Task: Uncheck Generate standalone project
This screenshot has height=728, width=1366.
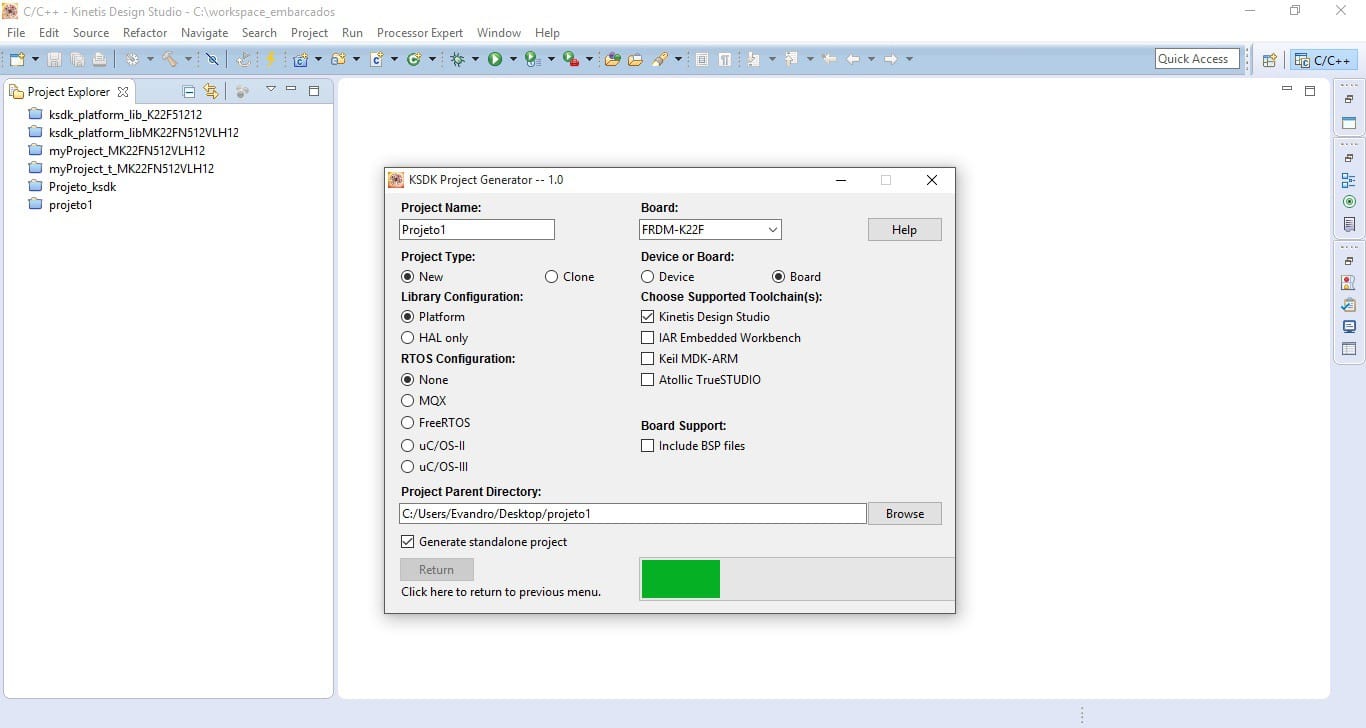Action: click(407, 542)
